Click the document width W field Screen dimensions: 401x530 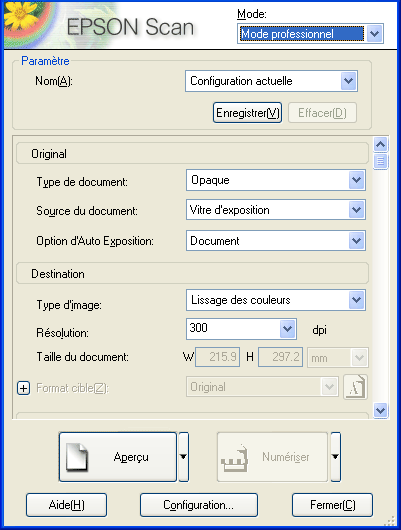(x=217, y=357)
